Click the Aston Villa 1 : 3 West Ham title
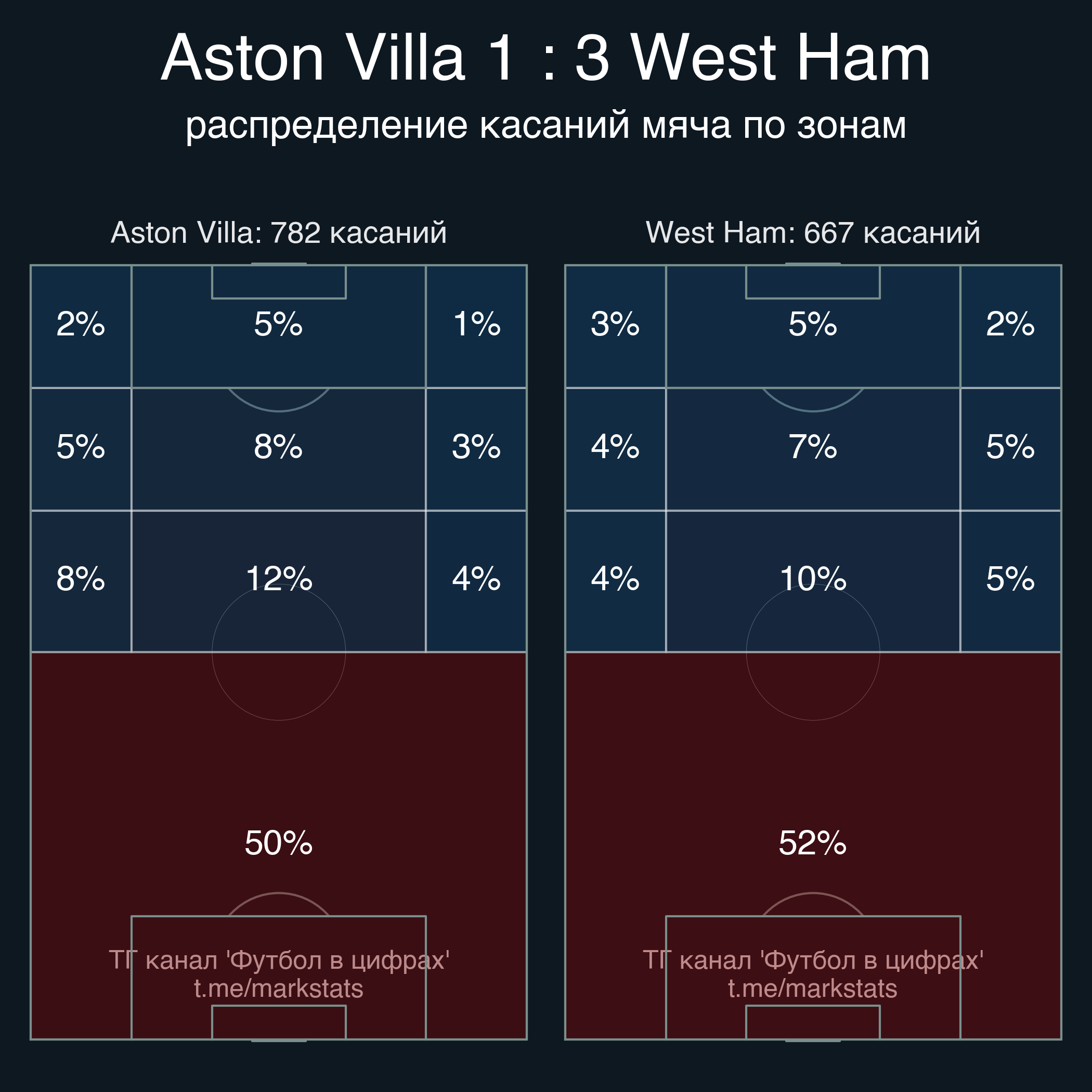 point(545,58)
